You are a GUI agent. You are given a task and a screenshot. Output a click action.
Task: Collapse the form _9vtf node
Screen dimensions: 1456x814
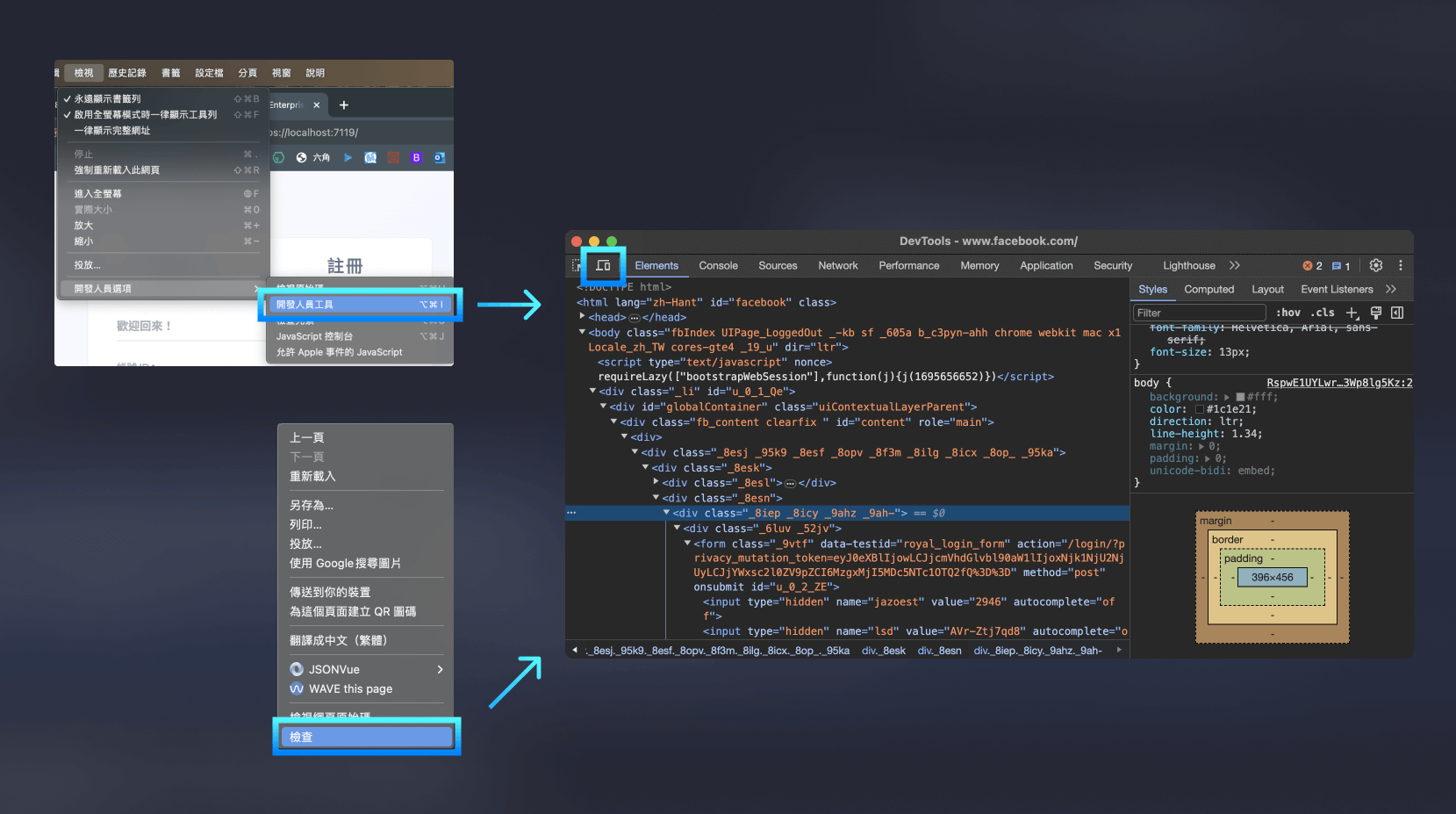click(687, 543)
